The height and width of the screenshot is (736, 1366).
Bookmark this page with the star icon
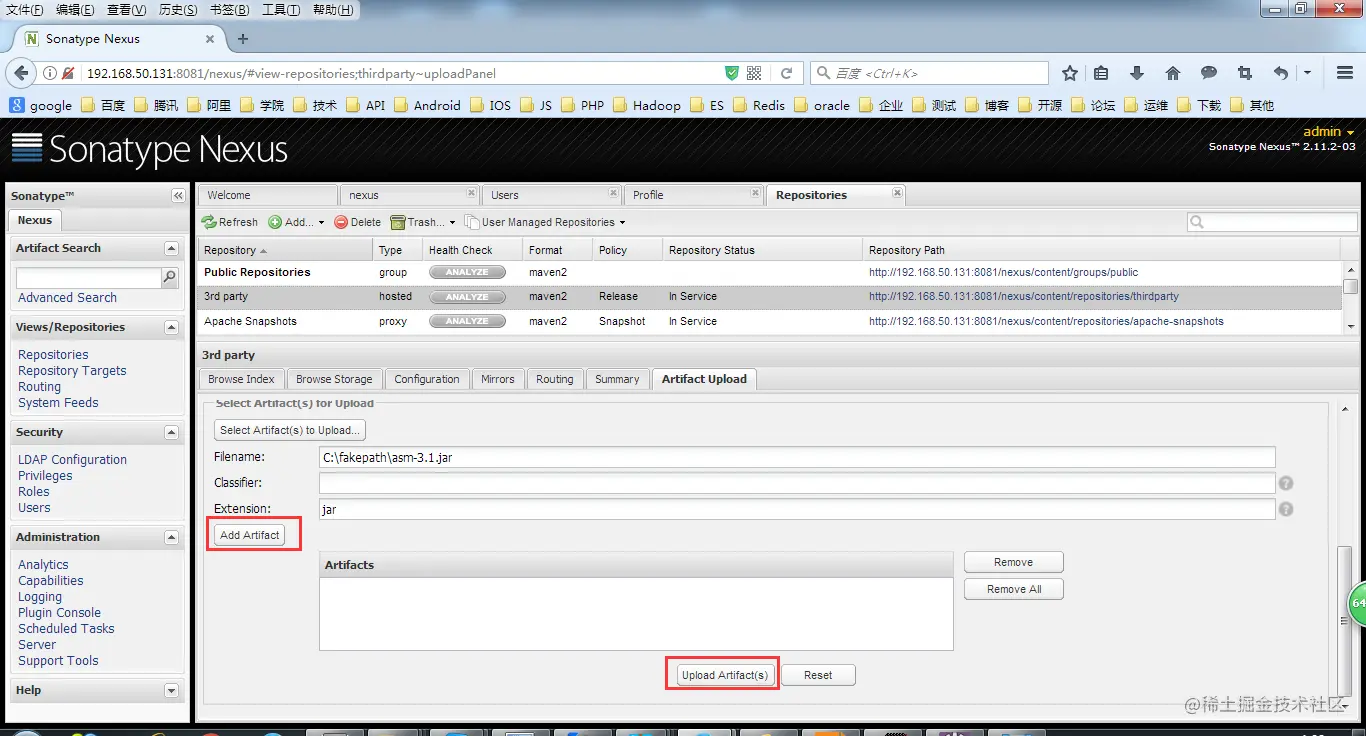(1070, 73)
